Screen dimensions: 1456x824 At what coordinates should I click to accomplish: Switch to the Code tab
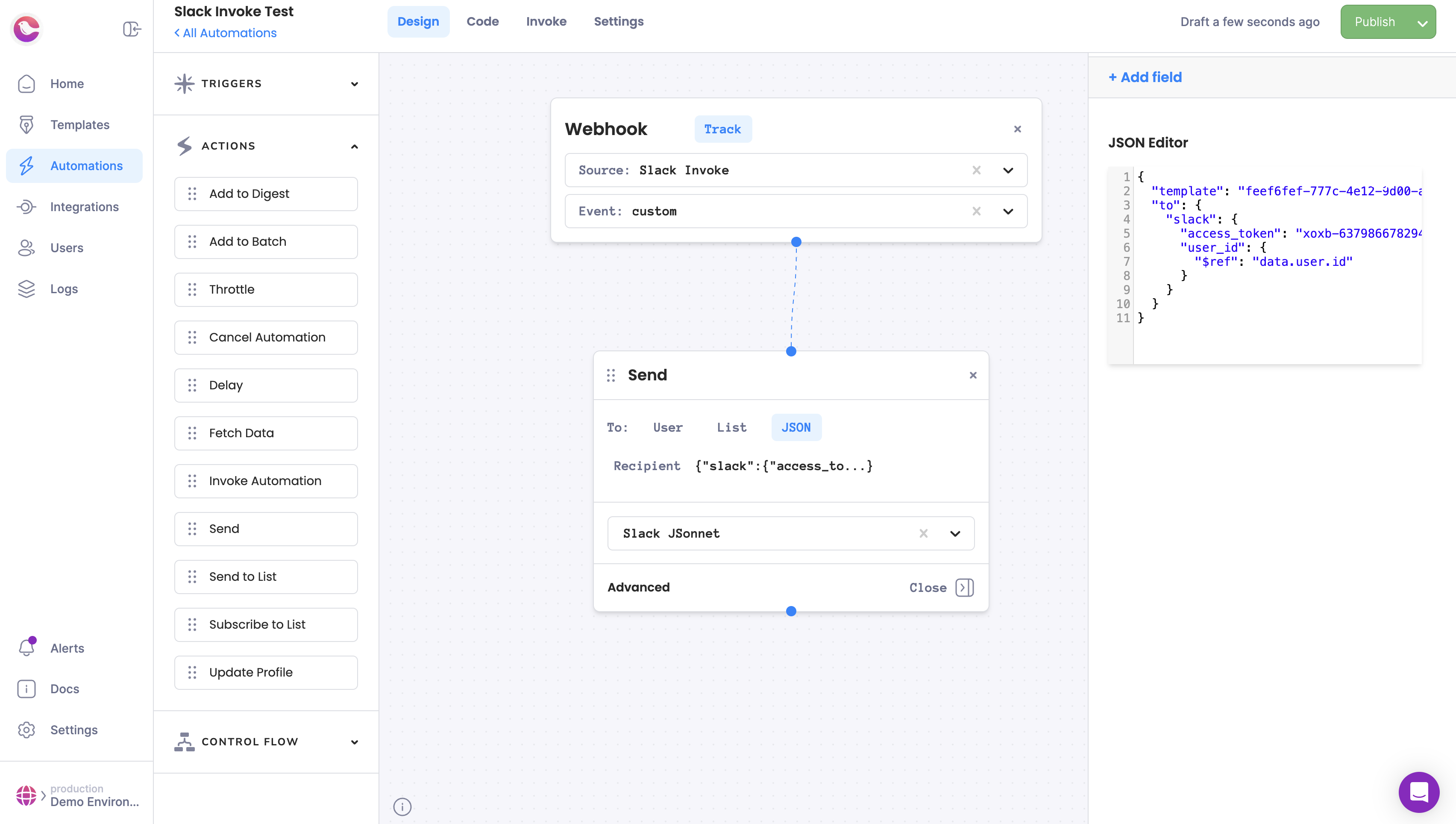tap(482, 21)
